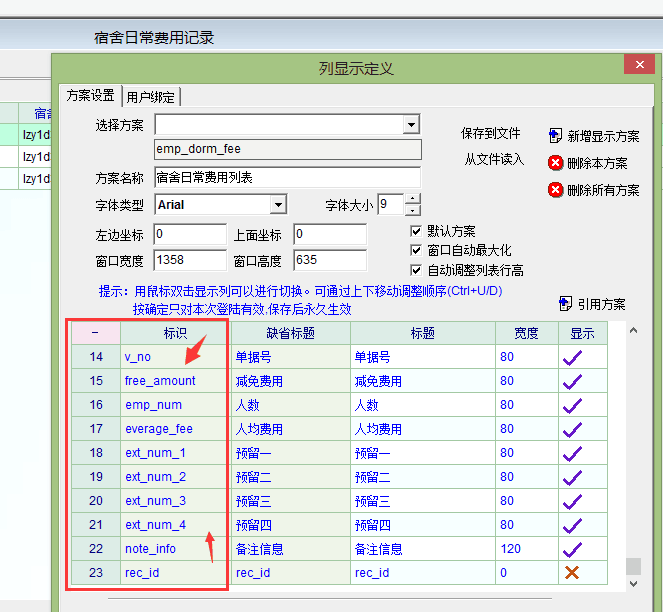The image size is (663, 612).
Task: Expand the 字体类型 Arial dropdown
Action: [278, 205]
